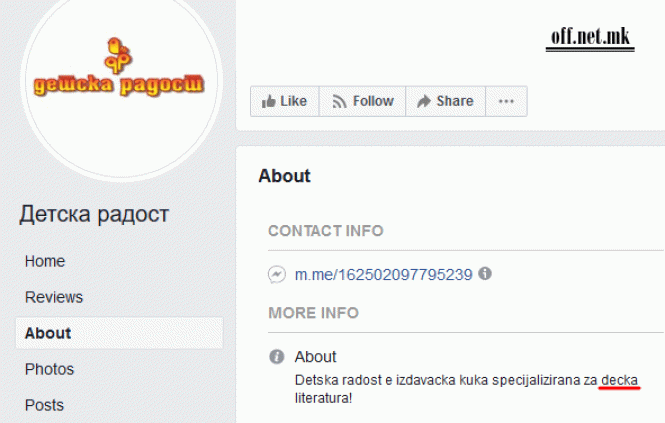Open the three-dots more options menu
This screenshot has width=665, height=423.
[506, 101]
